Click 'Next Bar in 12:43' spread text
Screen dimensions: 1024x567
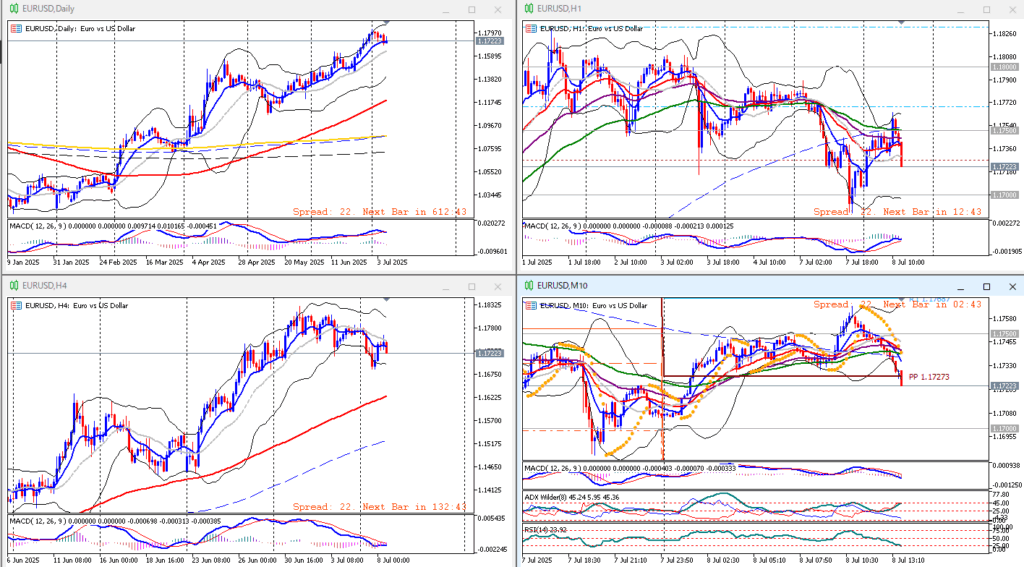coord(932,212)
